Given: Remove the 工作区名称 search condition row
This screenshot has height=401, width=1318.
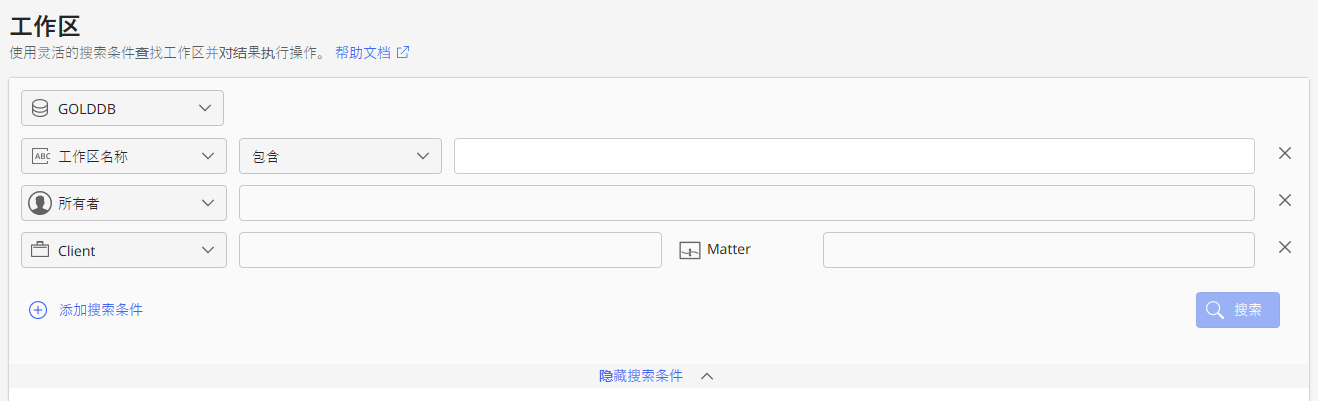Looking at the screenshot, I should pyautogui.click(x=1285, y=154).
